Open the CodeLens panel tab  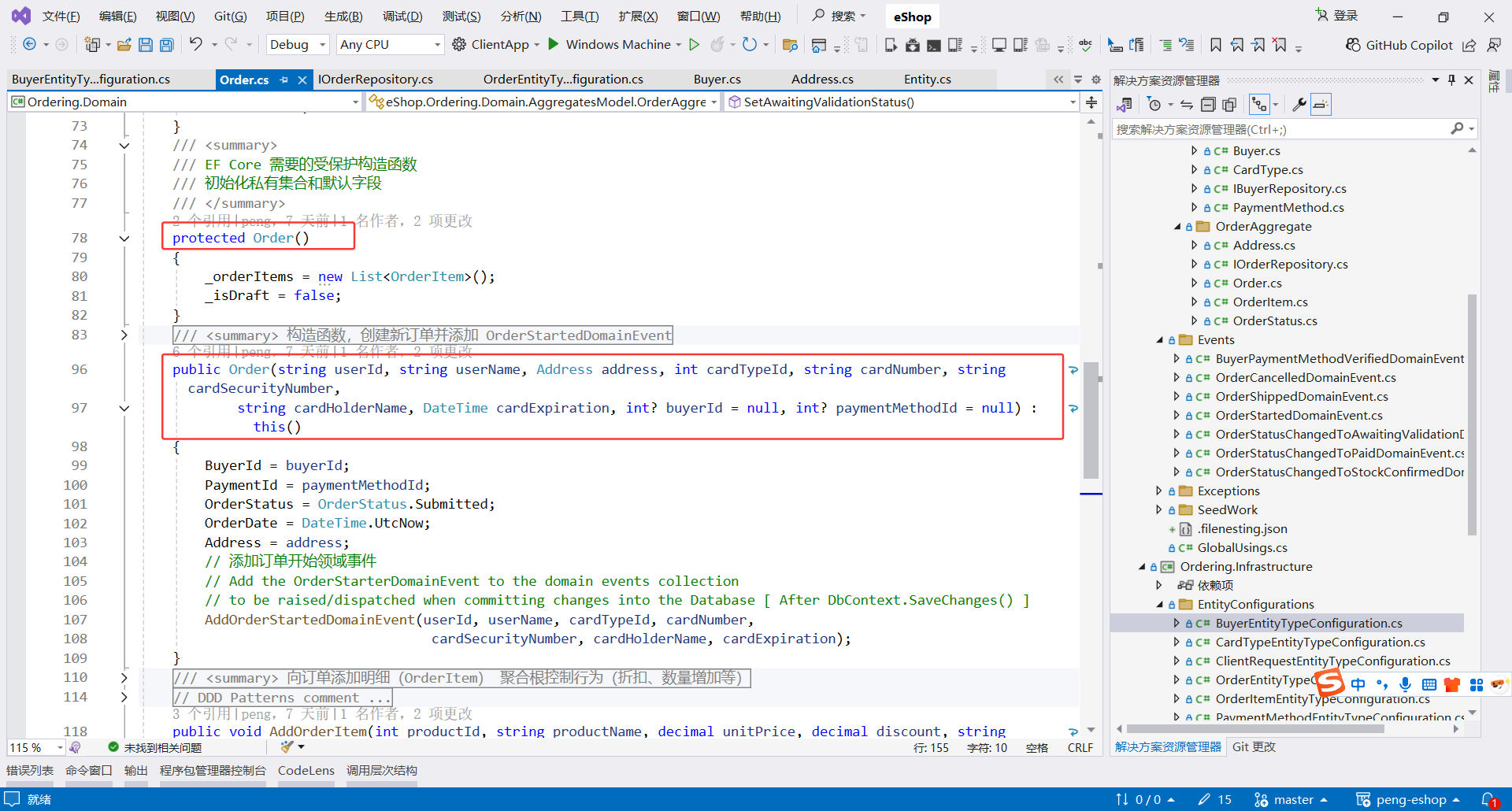[306, 770]
